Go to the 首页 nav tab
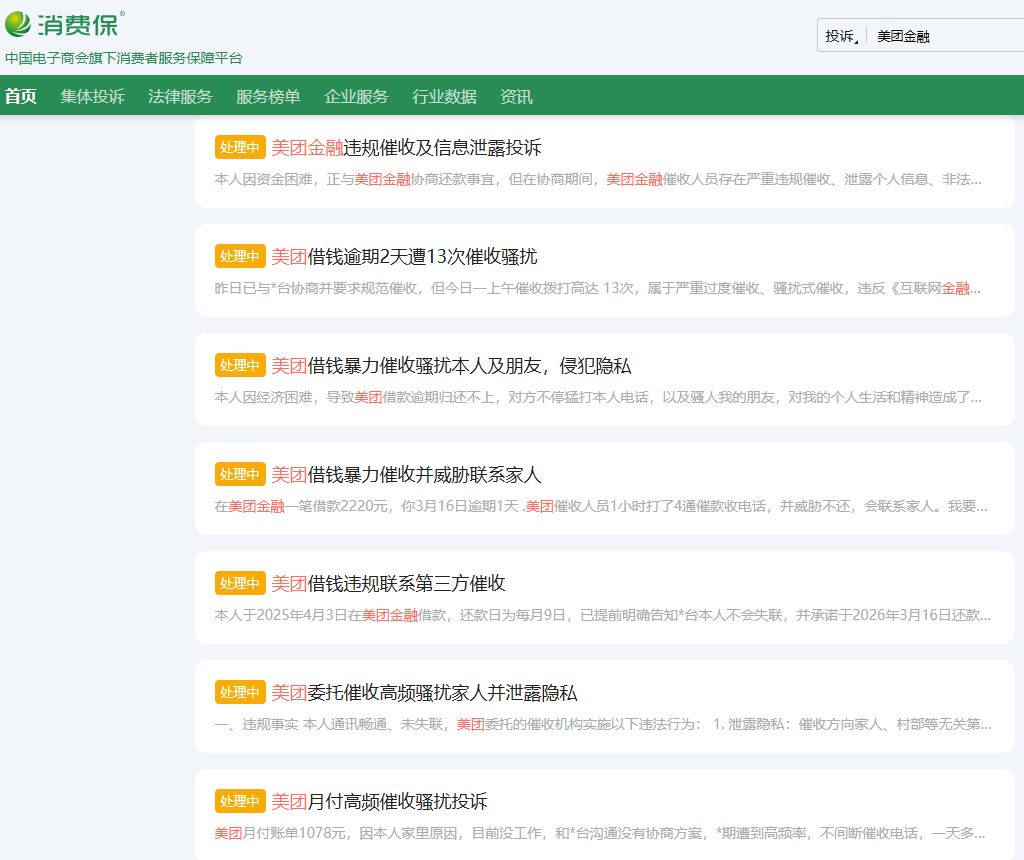The height and width of the screenshot is (860, 1024). [x=20, y=97]
